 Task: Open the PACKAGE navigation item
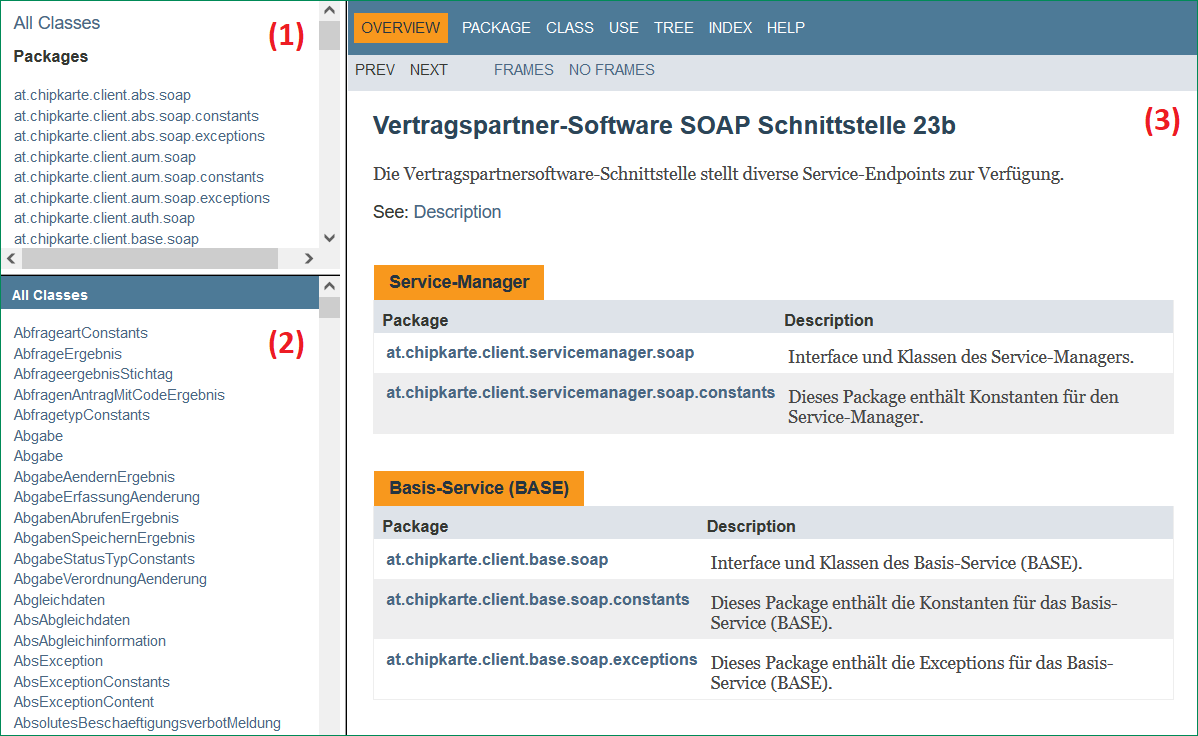[x=496, y=28]
